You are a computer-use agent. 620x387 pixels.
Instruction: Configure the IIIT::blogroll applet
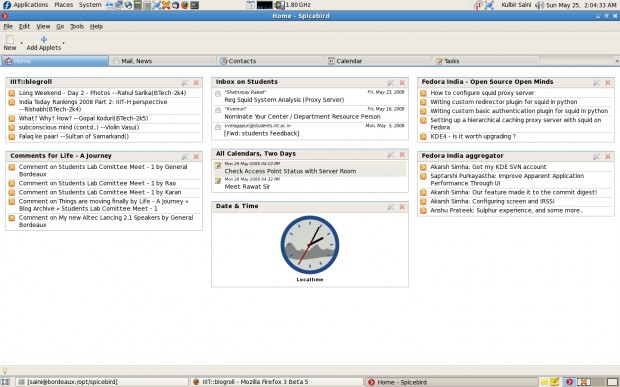[x=185, y=83]
